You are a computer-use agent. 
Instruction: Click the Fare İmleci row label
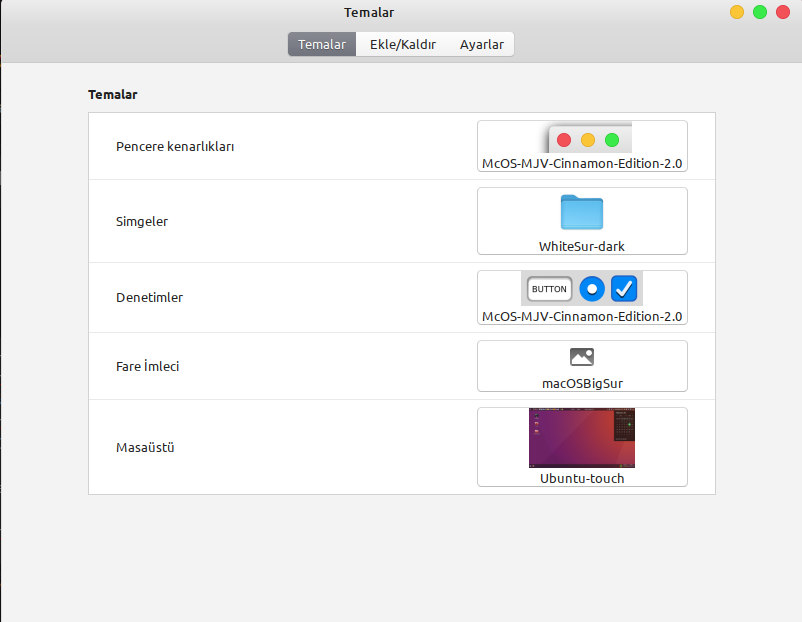click(x=147, y=366)
